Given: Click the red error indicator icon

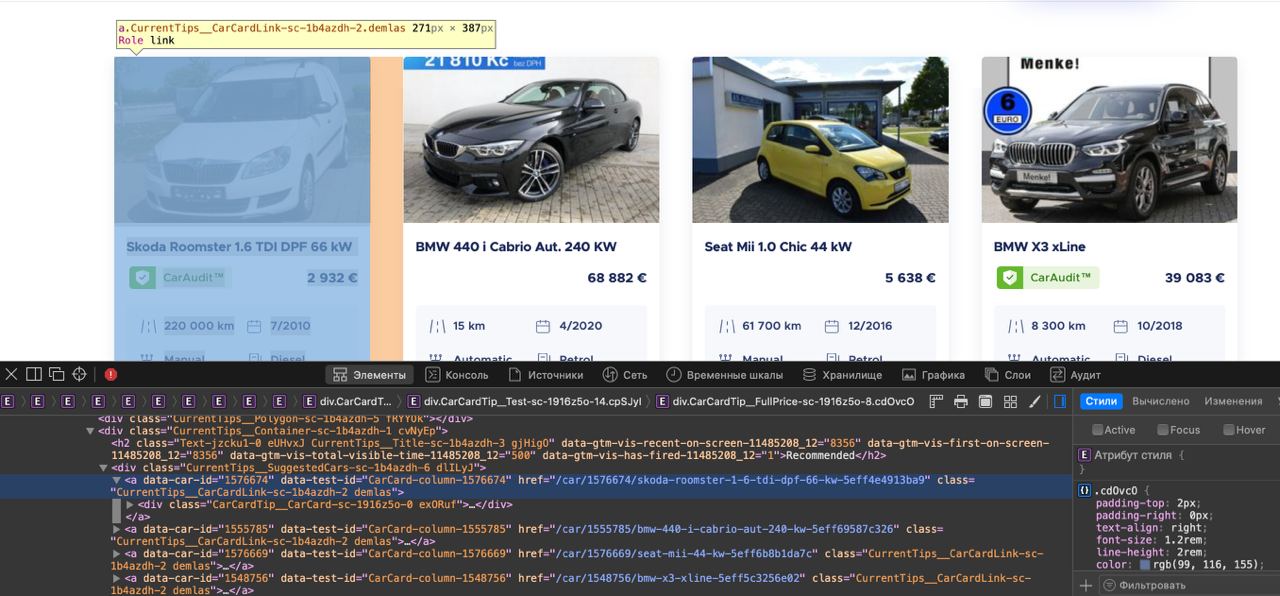Looking at the screenshot, I should pyautogui.click(x=111, y=374).
